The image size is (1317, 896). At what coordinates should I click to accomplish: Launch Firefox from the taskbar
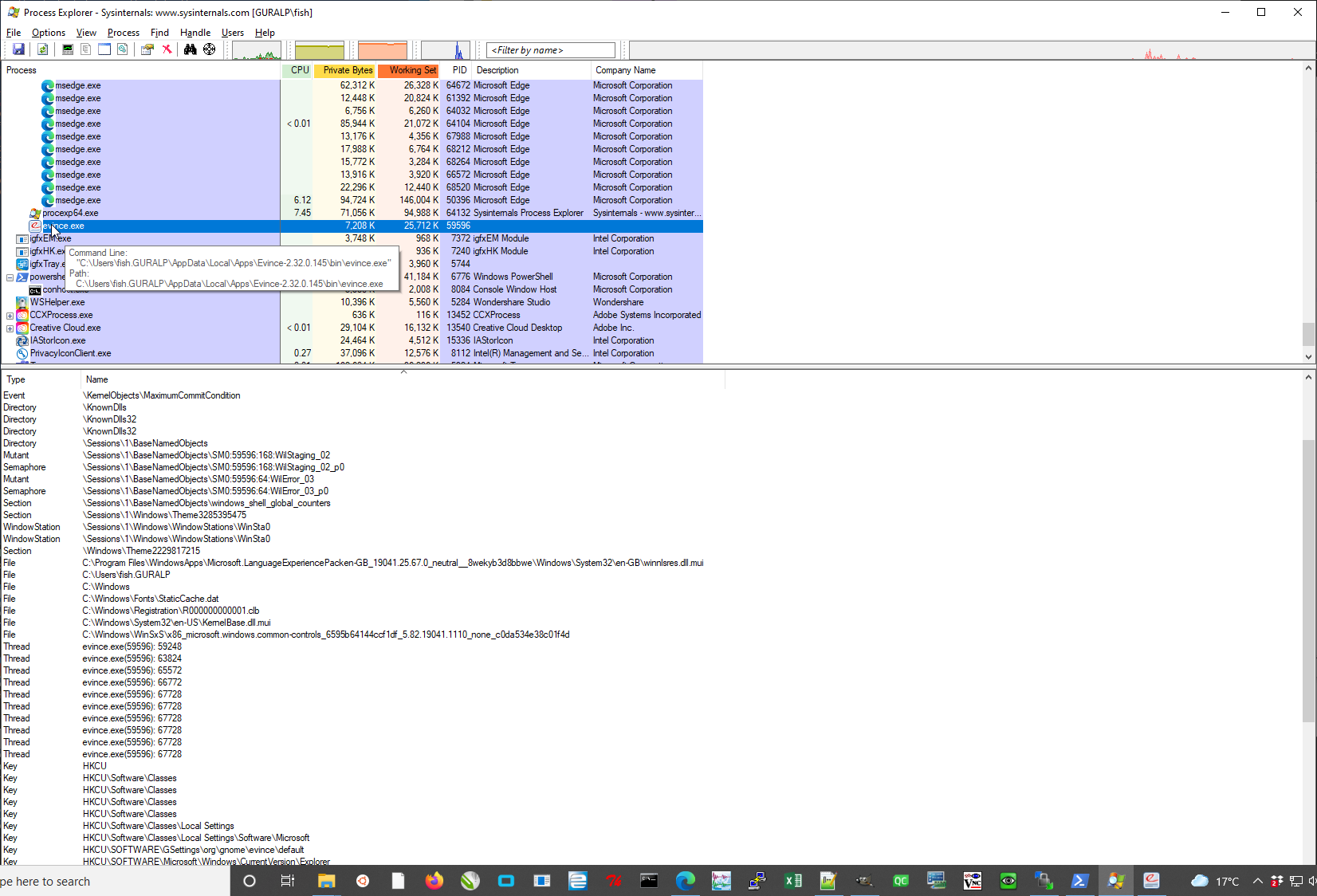(x=434, y=881)
